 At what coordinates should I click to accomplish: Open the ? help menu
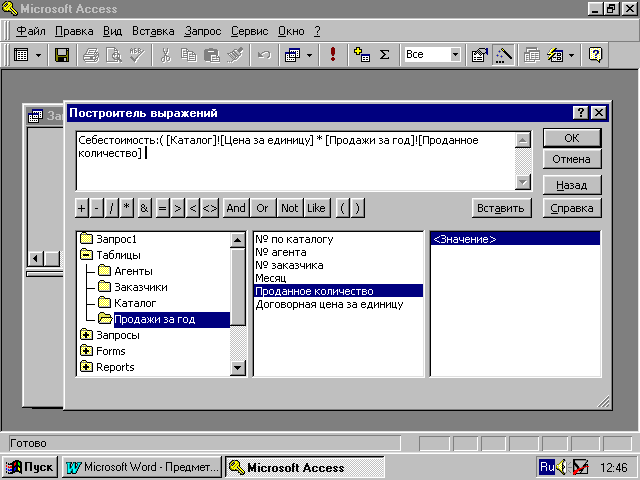pyautogui.click(x=318, y=31)
